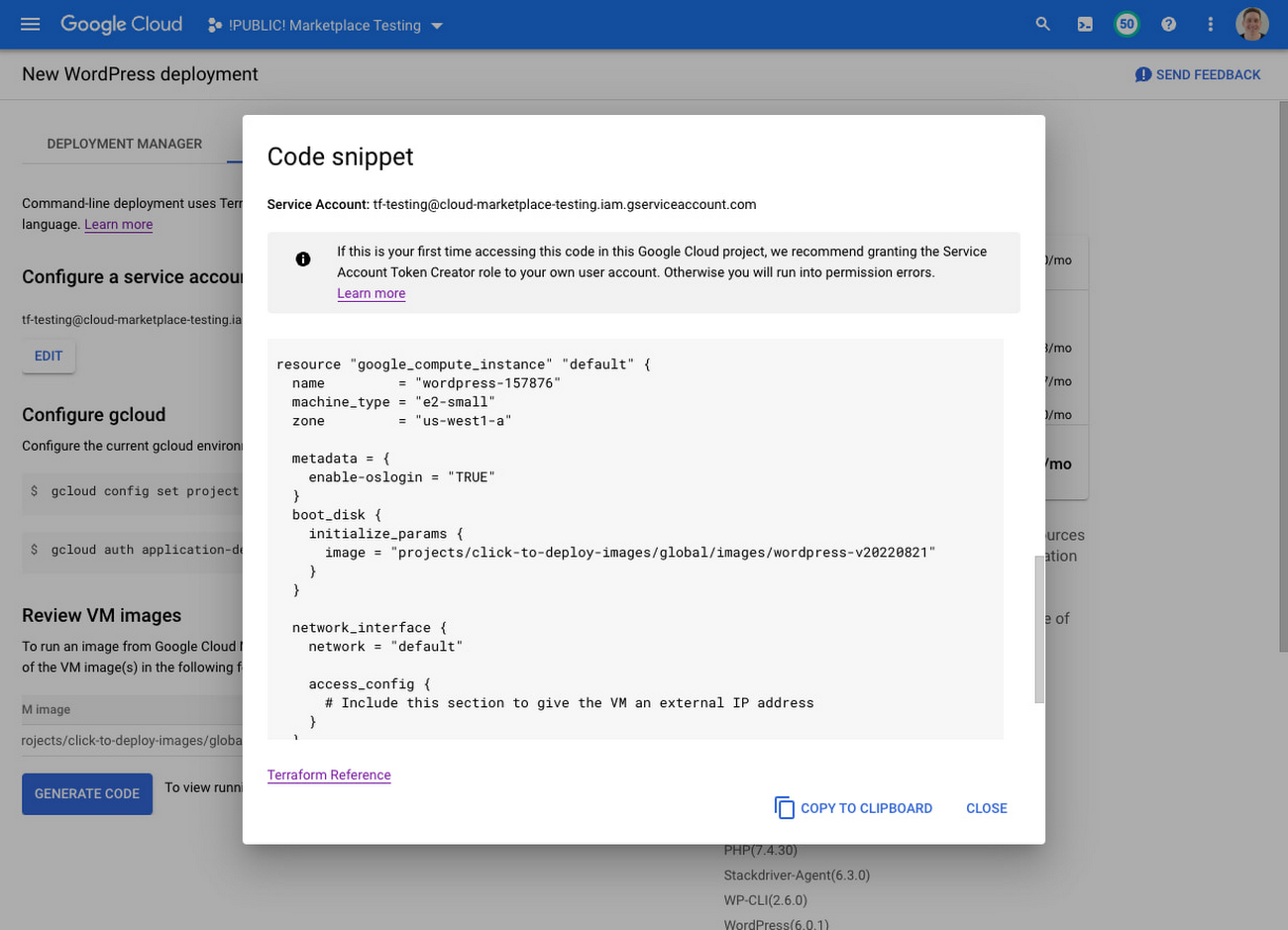Screen dimensions: 1288x930
Task: Click the 'wordpress-157876' name value
Action: pyautogui.click(x=487, y=383)
